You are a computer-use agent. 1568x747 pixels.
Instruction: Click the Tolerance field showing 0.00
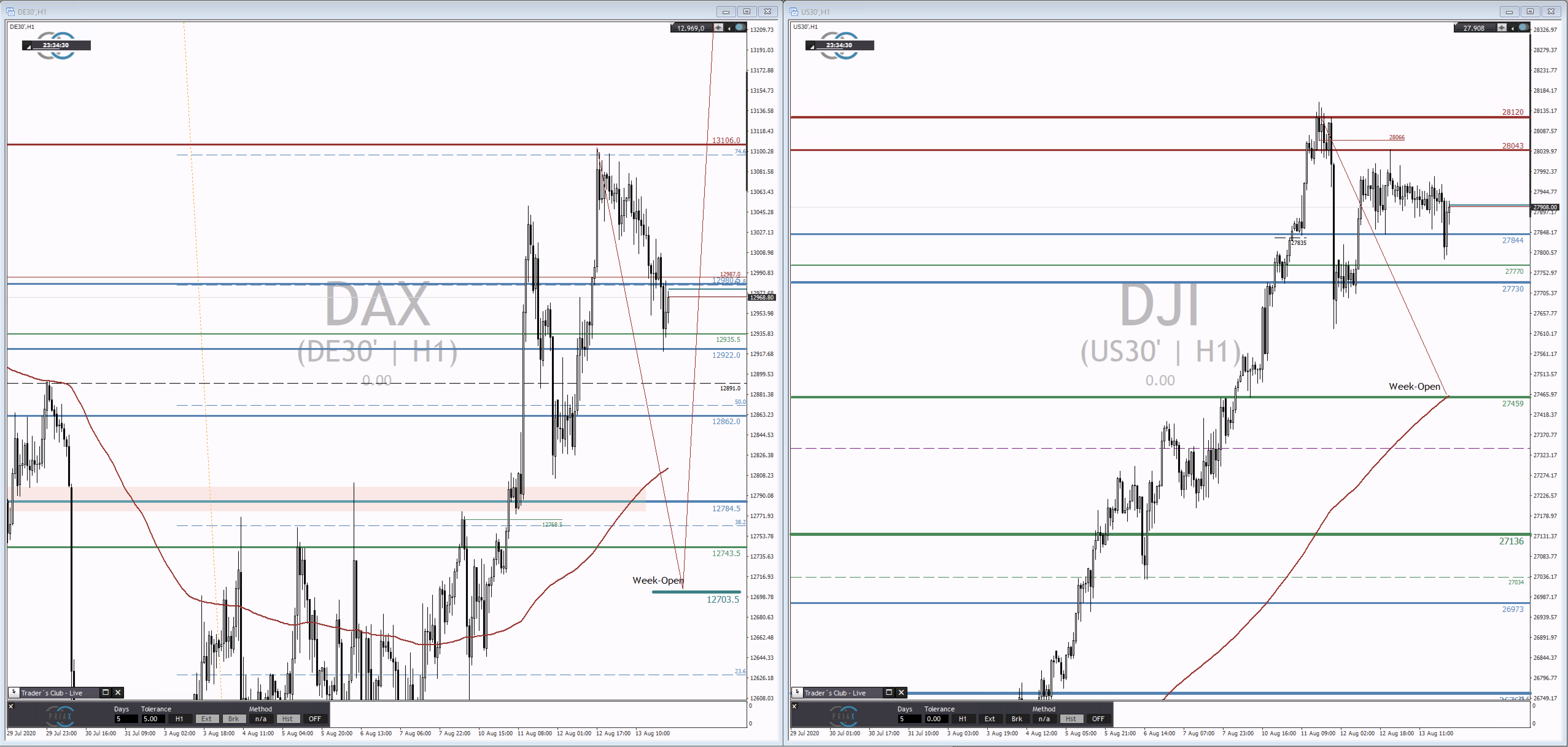point(936,719)
